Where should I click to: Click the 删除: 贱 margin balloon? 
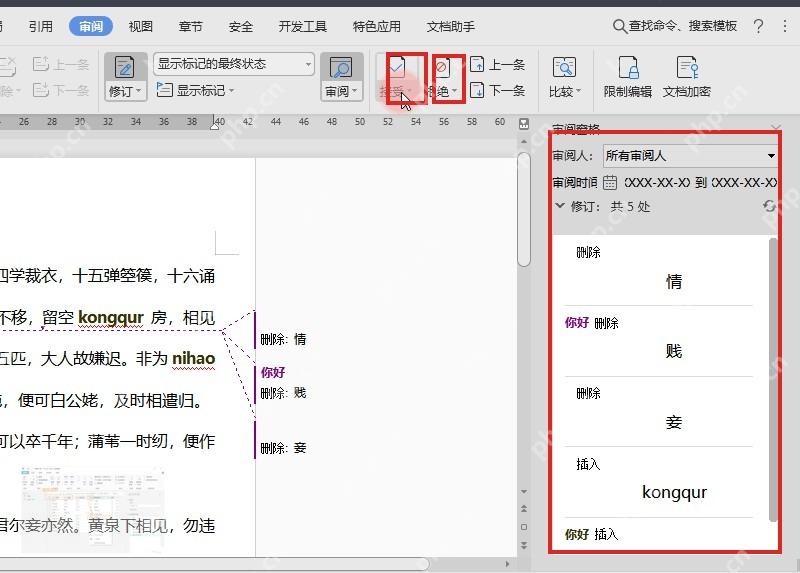pyautogui.click(x=283, y=393)
